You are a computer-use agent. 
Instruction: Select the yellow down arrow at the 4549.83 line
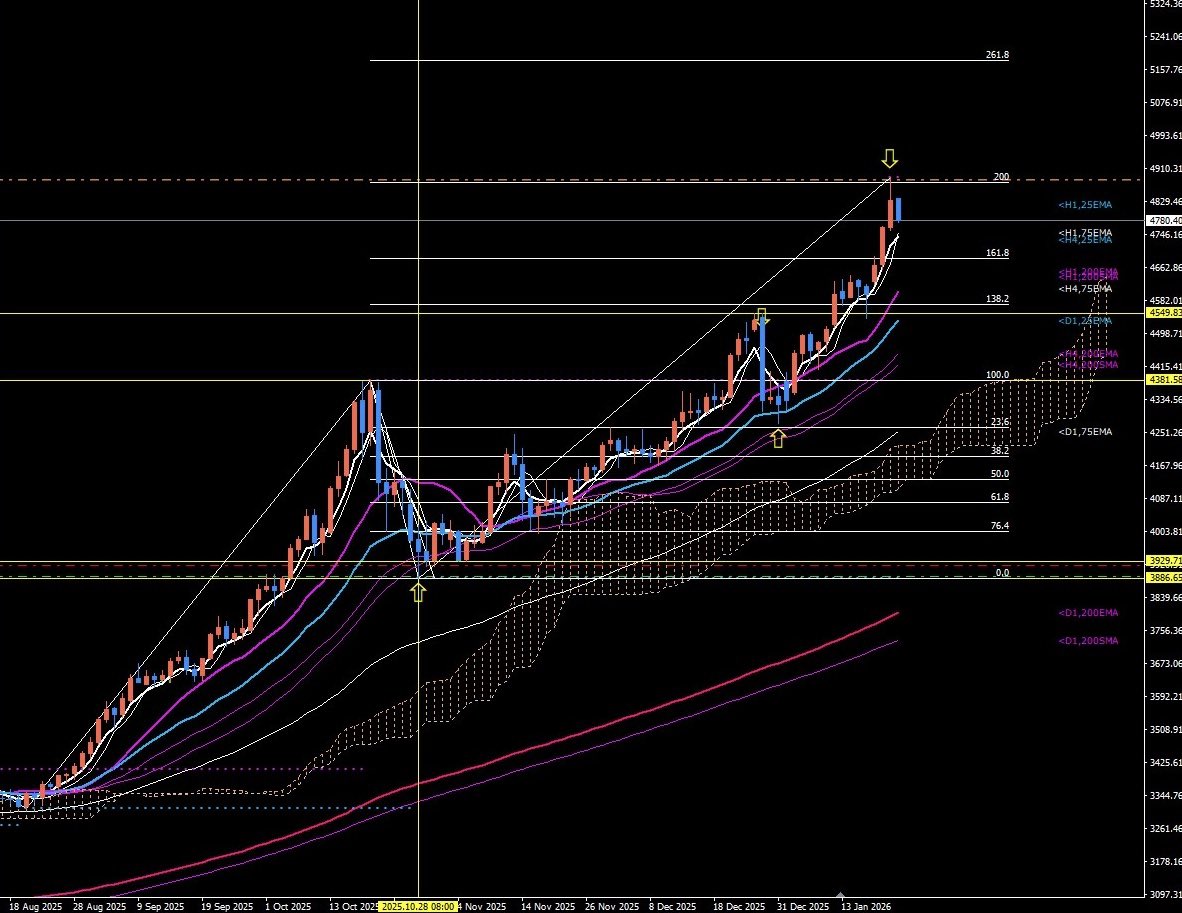[x=761, y=316]
